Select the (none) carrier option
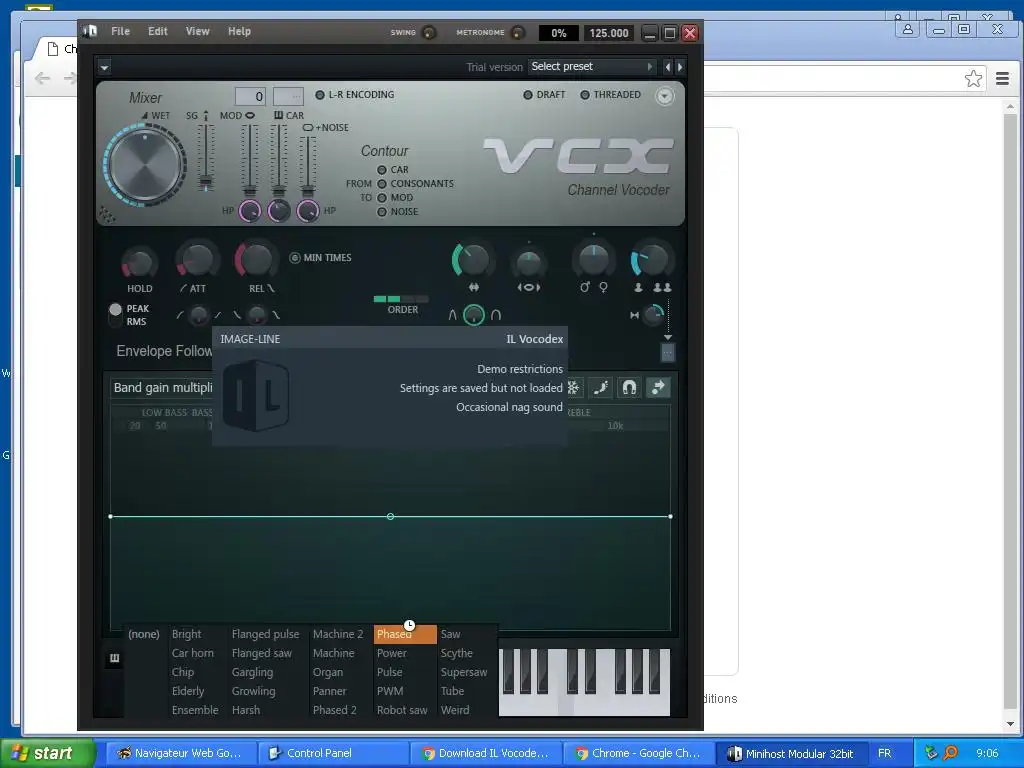 pyautogui.click(x=144, y=634)
